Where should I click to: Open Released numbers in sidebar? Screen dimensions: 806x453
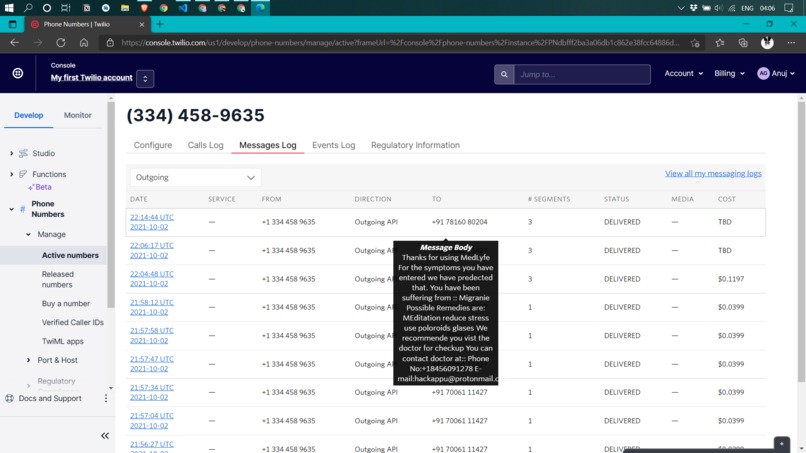tap(58, 279)
